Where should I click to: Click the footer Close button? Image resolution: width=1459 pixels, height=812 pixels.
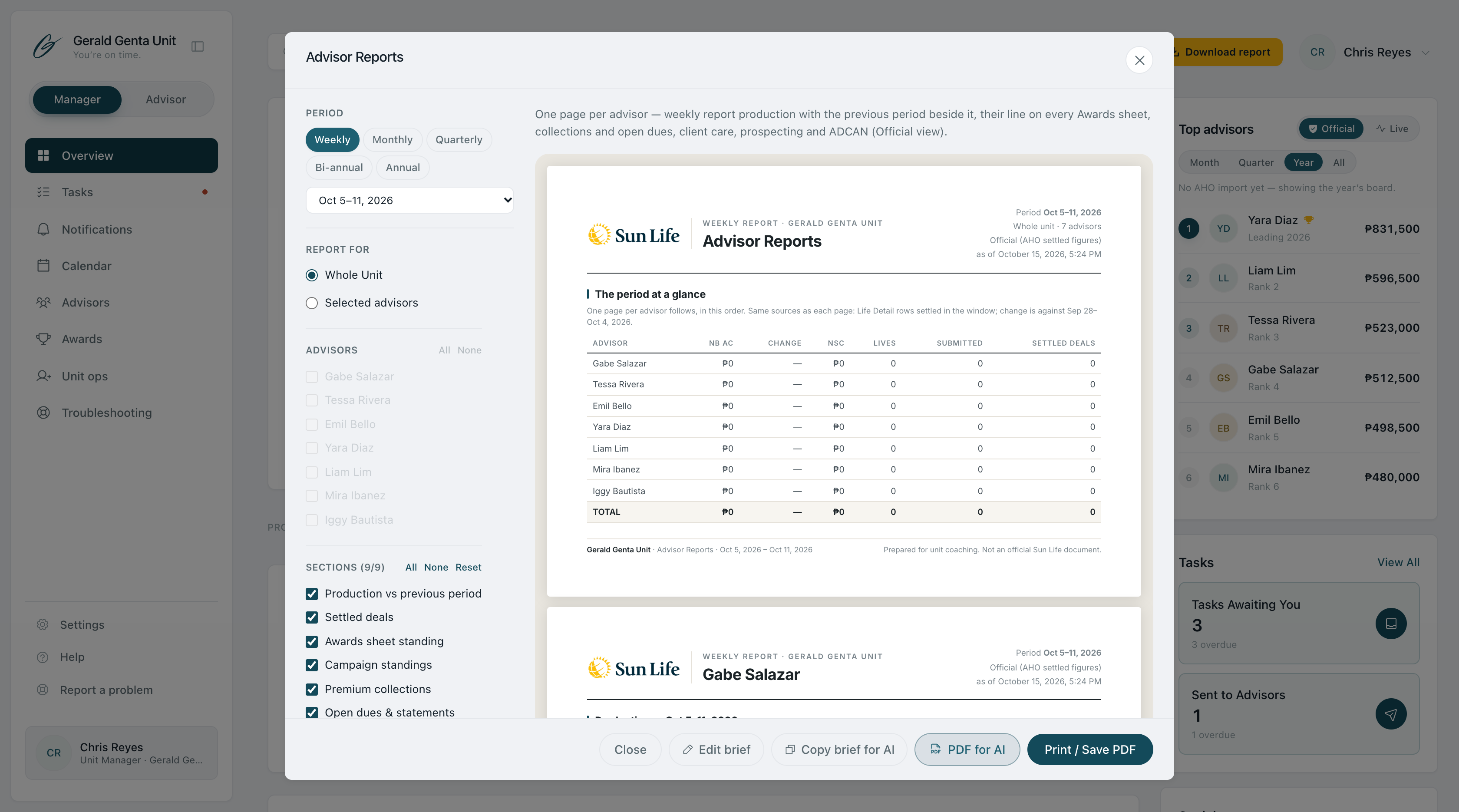click(630, 750)
